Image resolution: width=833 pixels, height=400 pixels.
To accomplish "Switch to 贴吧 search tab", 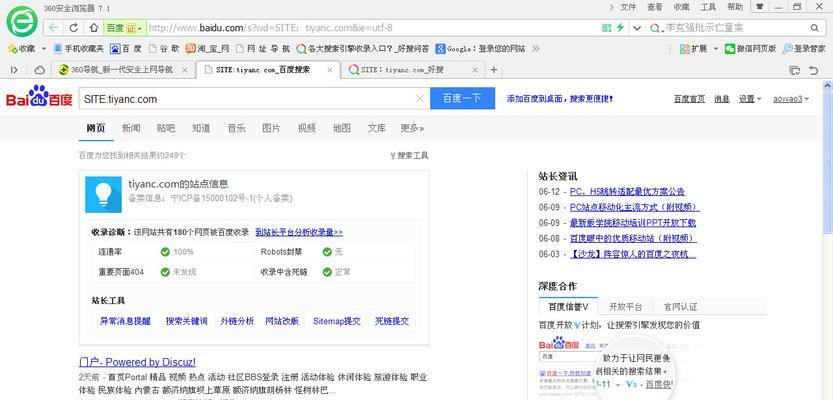I will coord(166,128).
